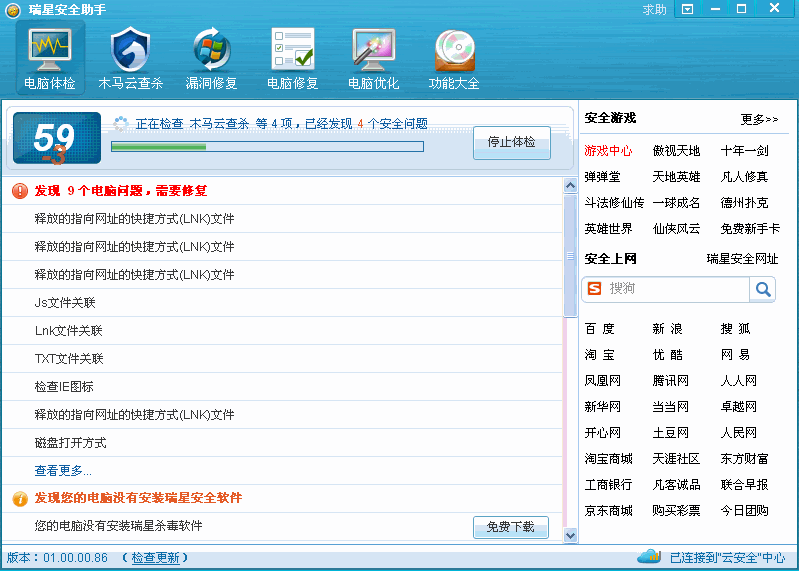Screen dimensions: 799x571
Task: Open the 弹弹堂 game link
Action: [602, 177]
